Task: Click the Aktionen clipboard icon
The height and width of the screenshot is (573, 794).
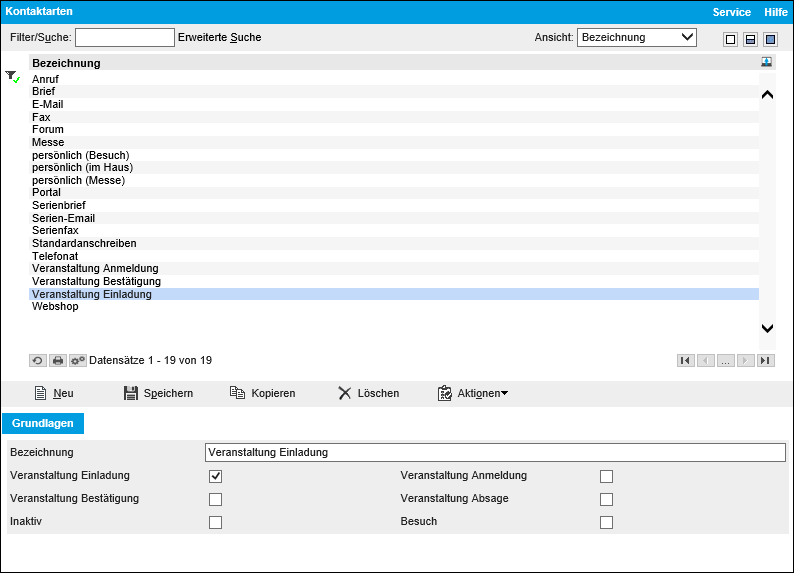Action: [x=445, y=393]
